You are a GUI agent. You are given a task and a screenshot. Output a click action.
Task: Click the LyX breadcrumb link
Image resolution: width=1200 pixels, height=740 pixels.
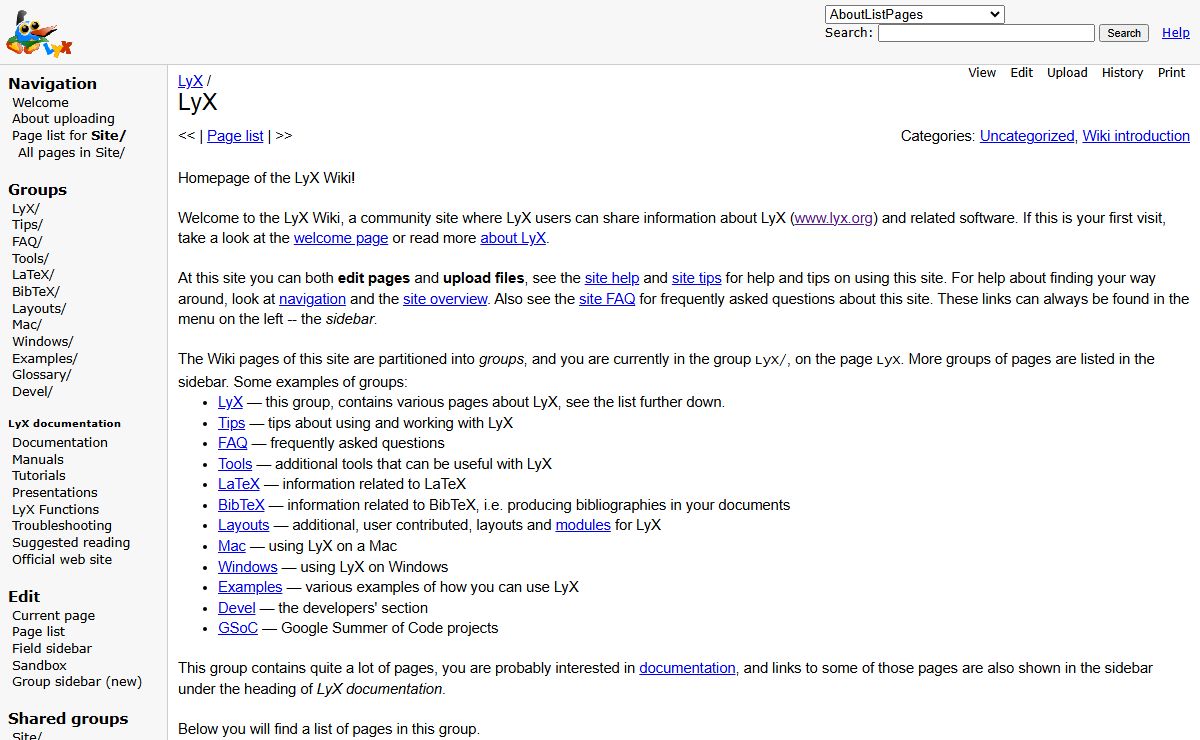pyautogui.click(x=190, y=81)
